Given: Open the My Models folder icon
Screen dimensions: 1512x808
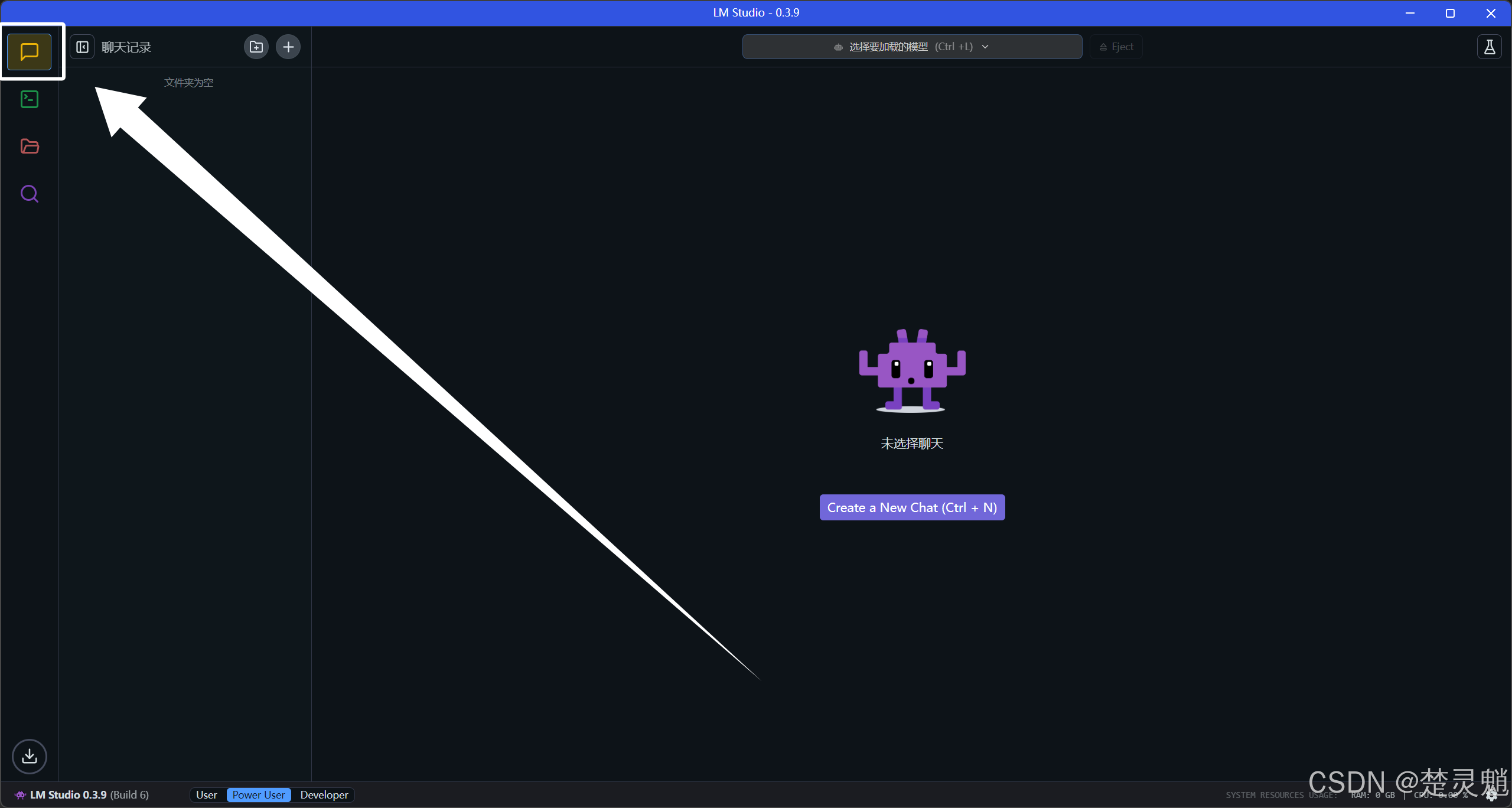Looking at the screenshot, I should [x=30, y=146].
